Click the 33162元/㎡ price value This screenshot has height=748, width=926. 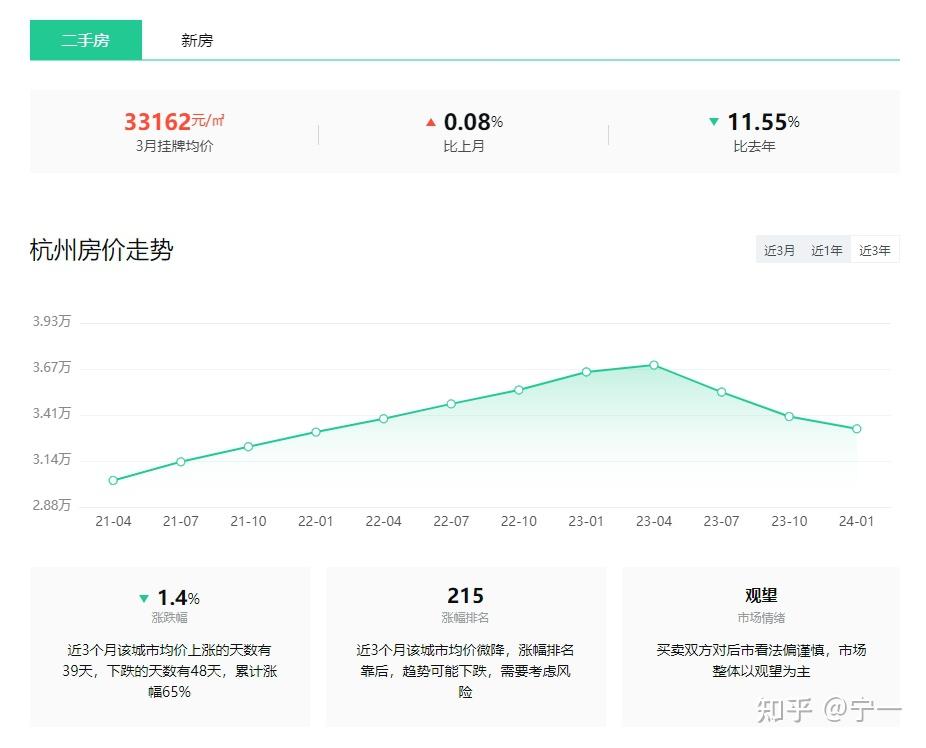pos(174,122)
